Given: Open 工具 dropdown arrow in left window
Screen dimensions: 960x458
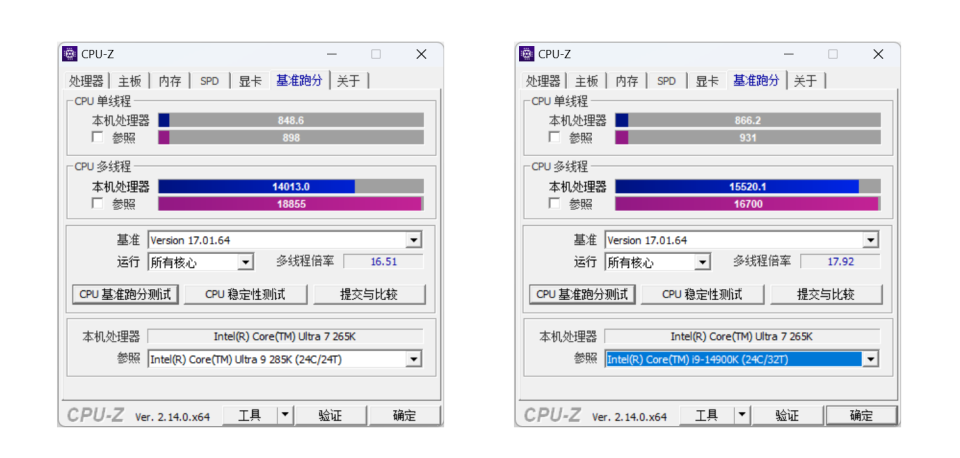Looking at the screenshot, I should pos(285,415).
